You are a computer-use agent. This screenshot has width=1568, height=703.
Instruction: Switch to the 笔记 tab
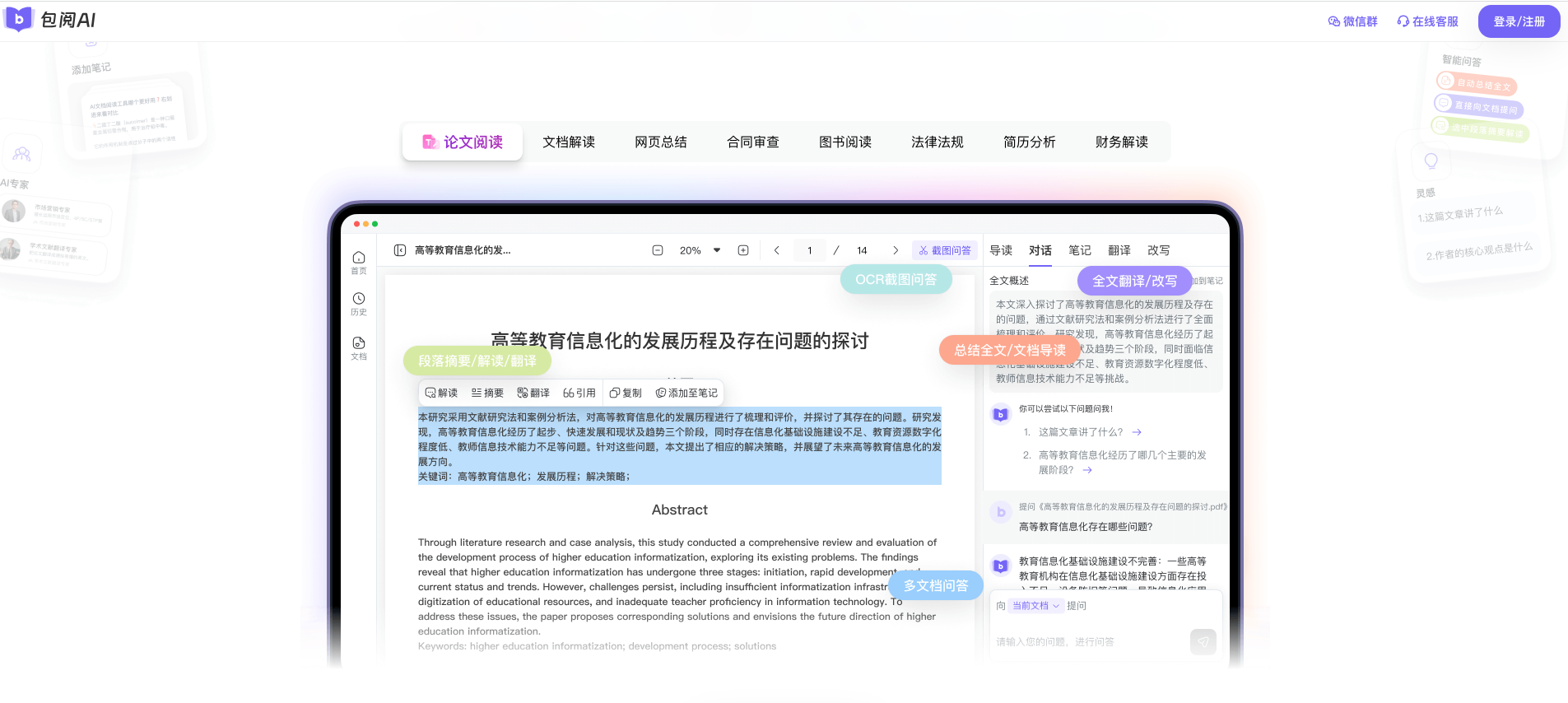tap(1080, 250)
